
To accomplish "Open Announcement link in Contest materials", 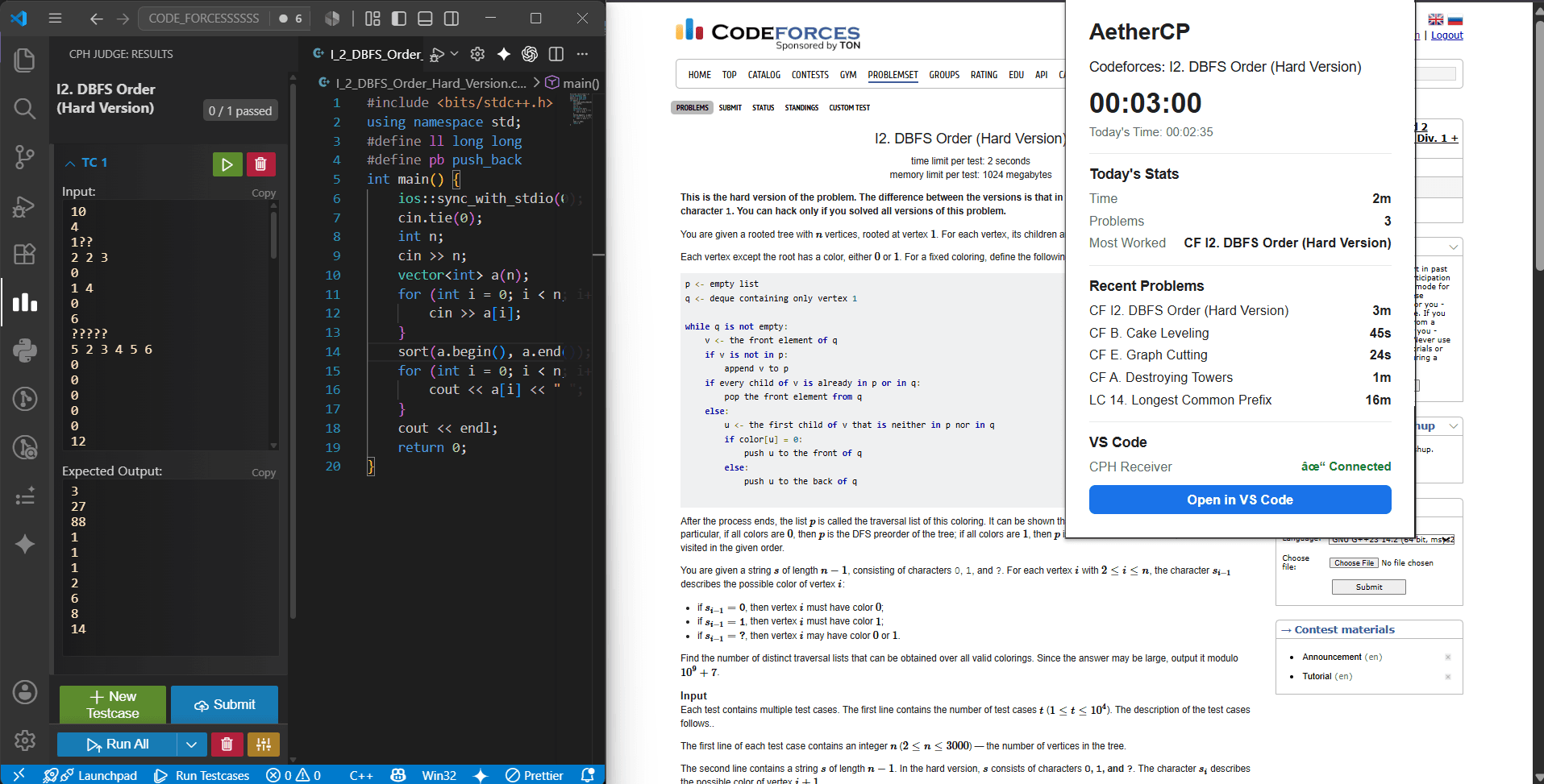I will pos(1332,657).
